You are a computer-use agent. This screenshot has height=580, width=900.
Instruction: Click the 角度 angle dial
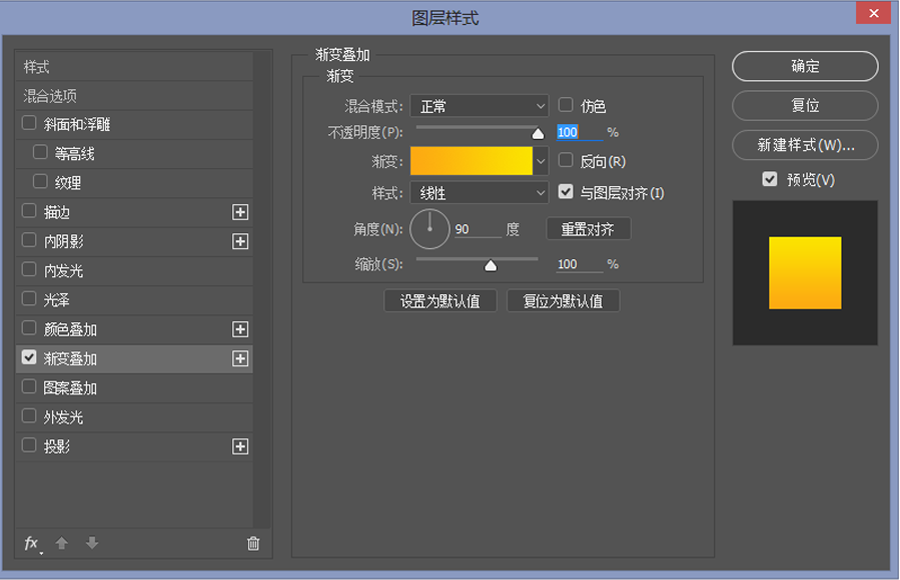click(430, 229)
